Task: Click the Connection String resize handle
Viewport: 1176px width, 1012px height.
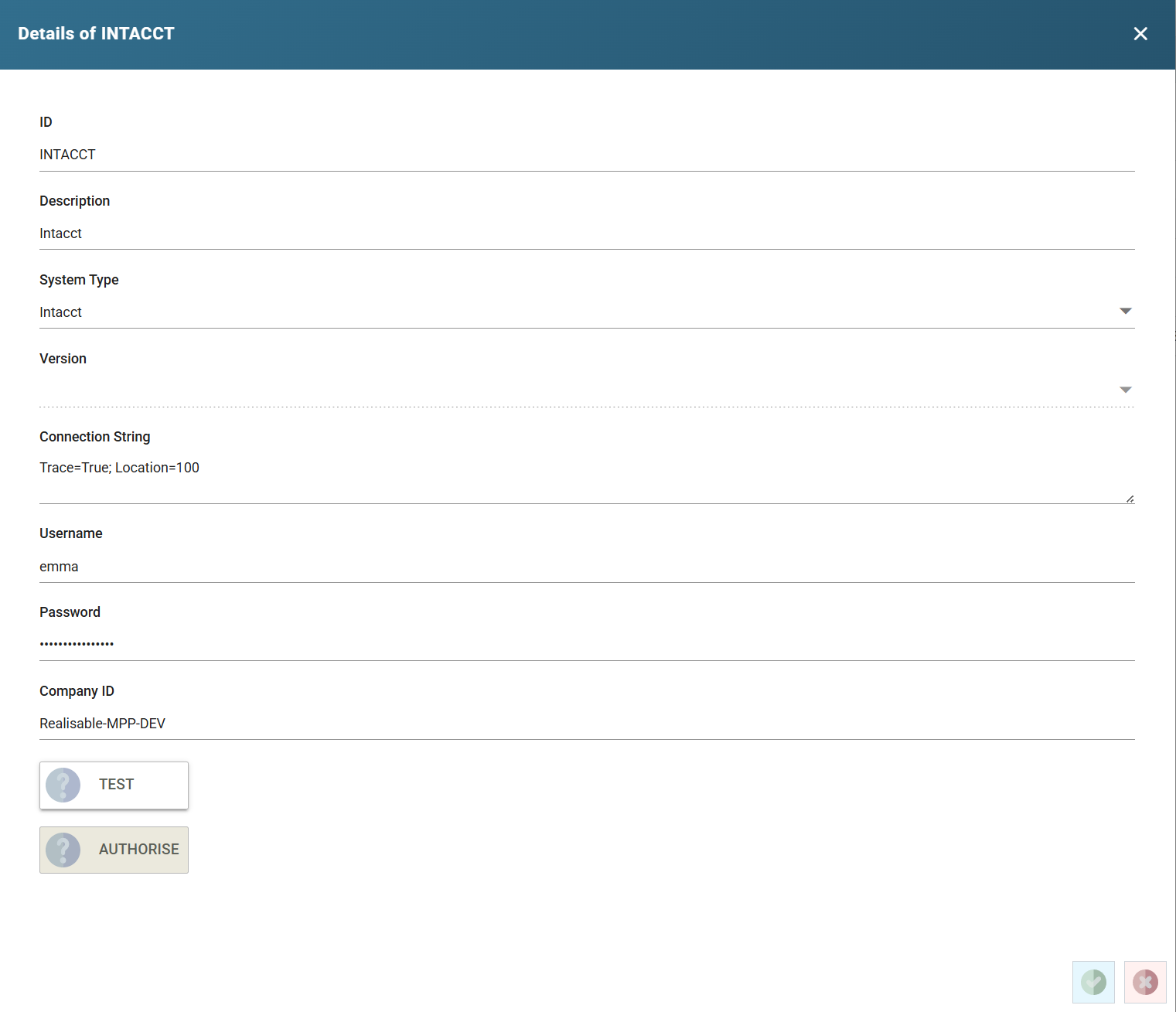Action: point(1130,499)
